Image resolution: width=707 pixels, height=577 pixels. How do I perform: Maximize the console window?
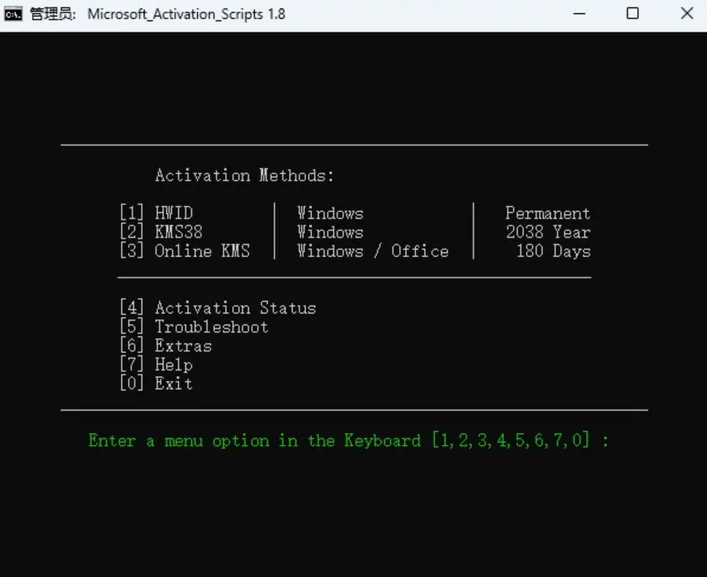click(x=632, y=14)
